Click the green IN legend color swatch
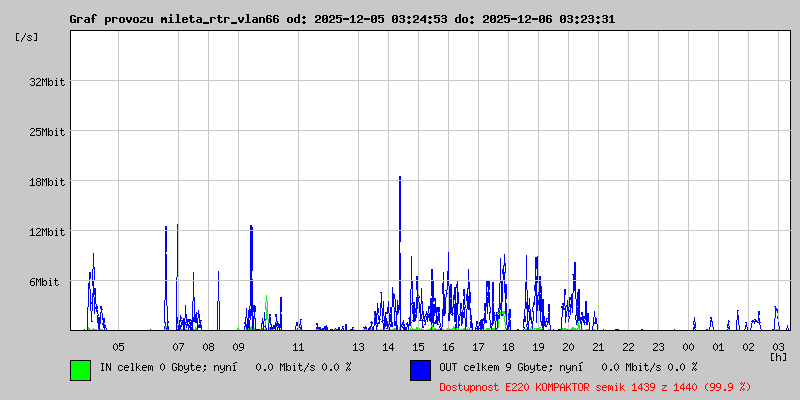This screenshot has width=800, height=400. coord(80,370)
